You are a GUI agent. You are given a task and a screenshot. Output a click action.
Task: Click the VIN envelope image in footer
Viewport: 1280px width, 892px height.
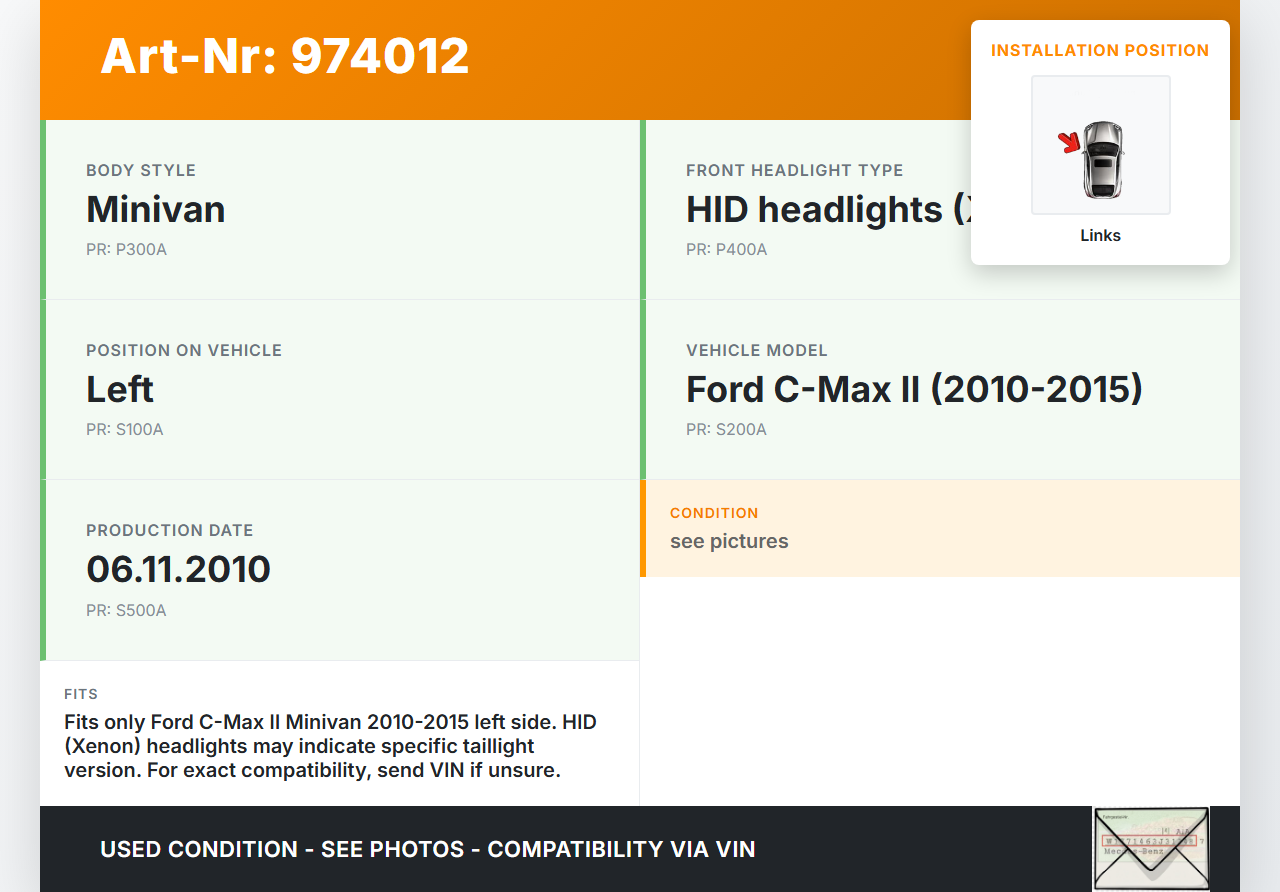pos(1151,848)
